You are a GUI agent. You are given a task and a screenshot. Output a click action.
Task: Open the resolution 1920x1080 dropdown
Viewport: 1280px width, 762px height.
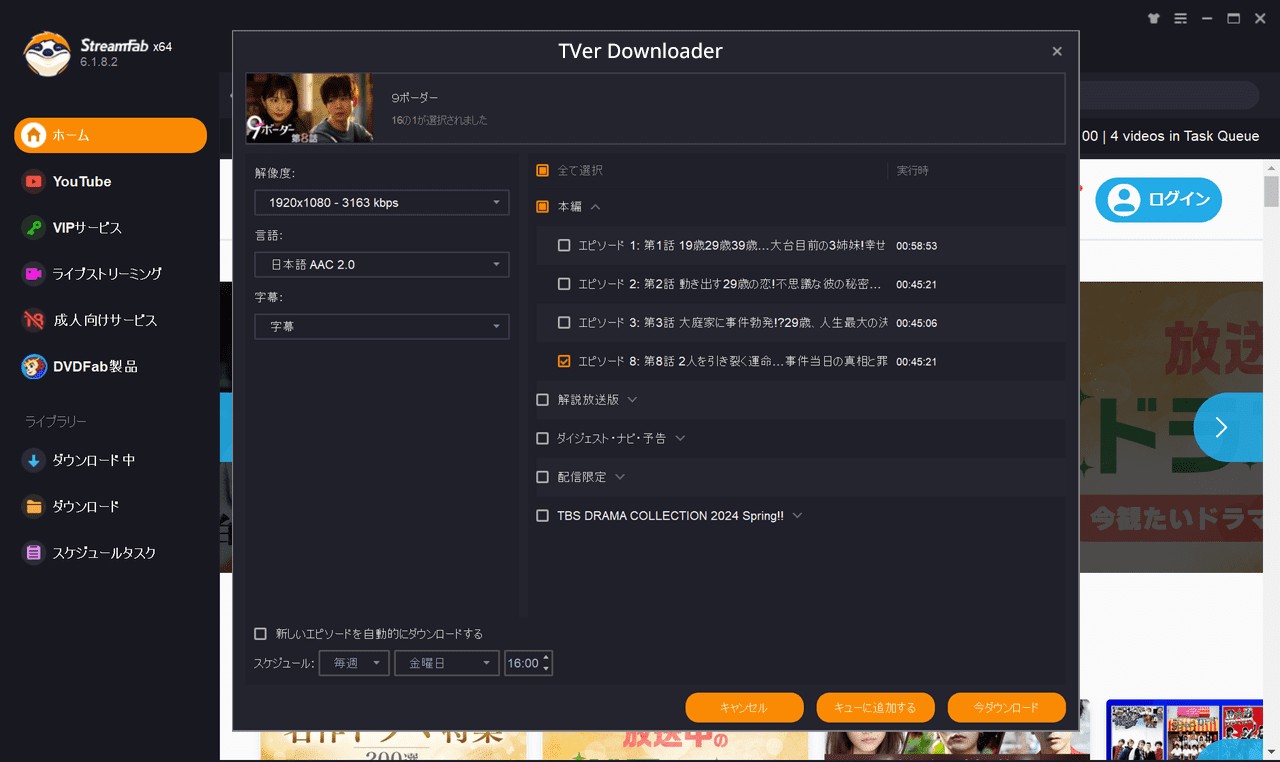click(x=381, y=203)
